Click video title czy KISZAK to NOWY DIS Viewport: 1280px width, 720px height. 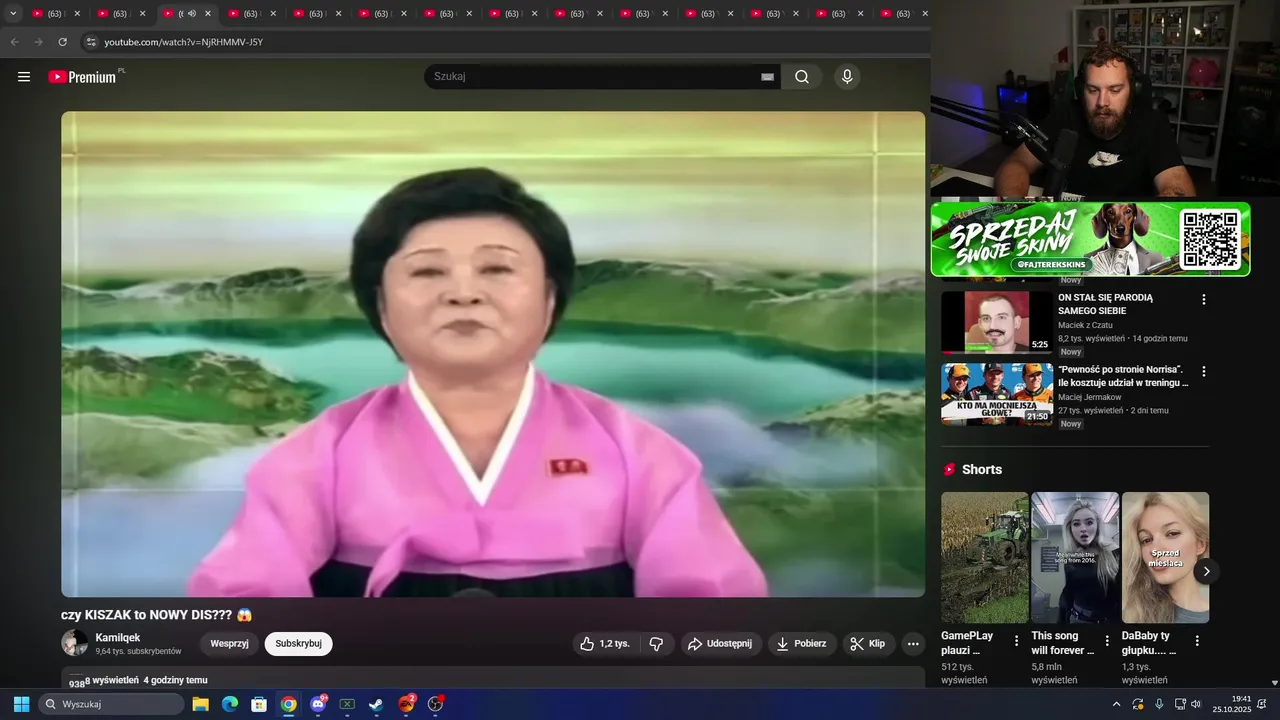(156, 615)
